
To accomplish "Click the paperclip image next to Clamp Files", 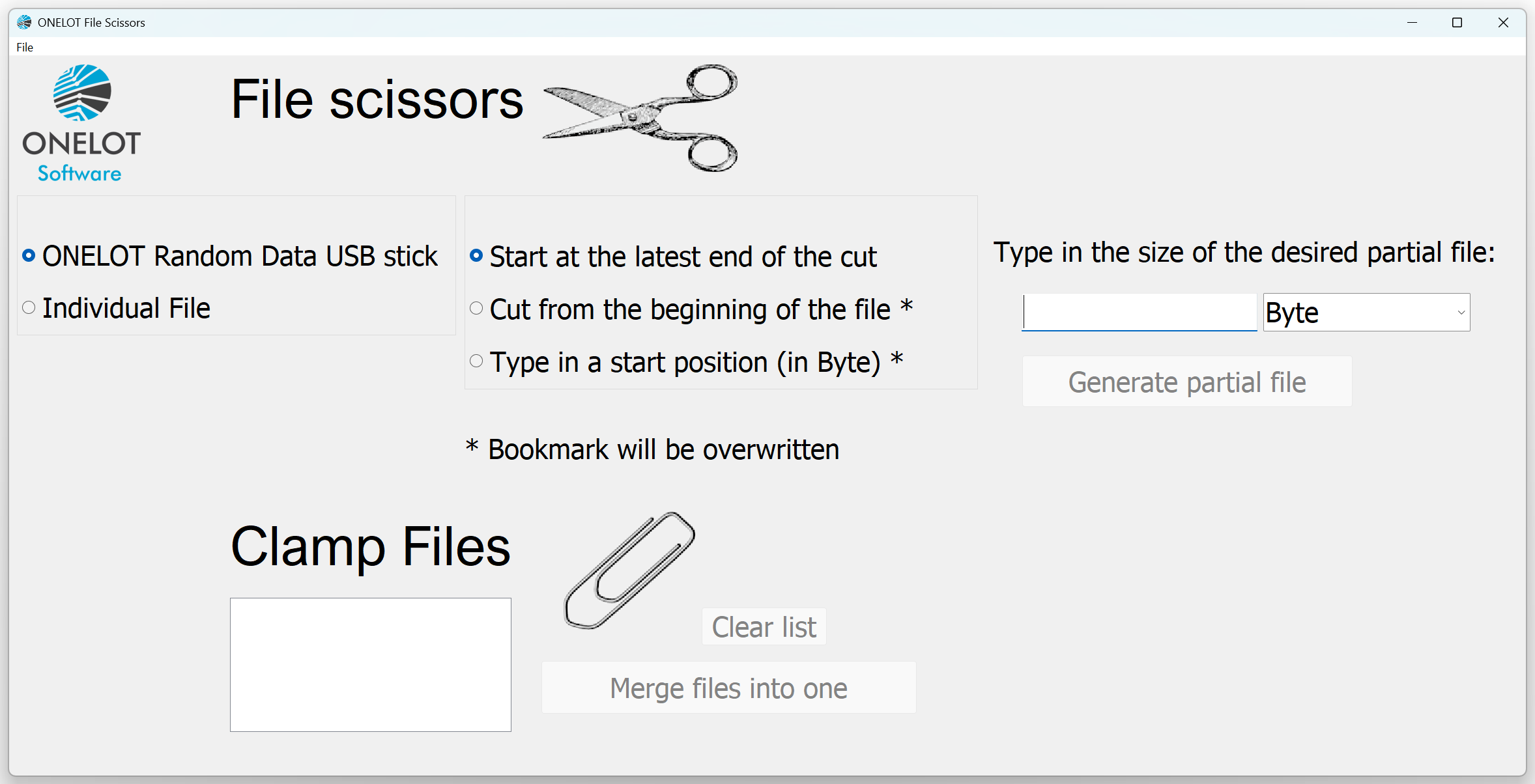I will [x=629, y=570].
